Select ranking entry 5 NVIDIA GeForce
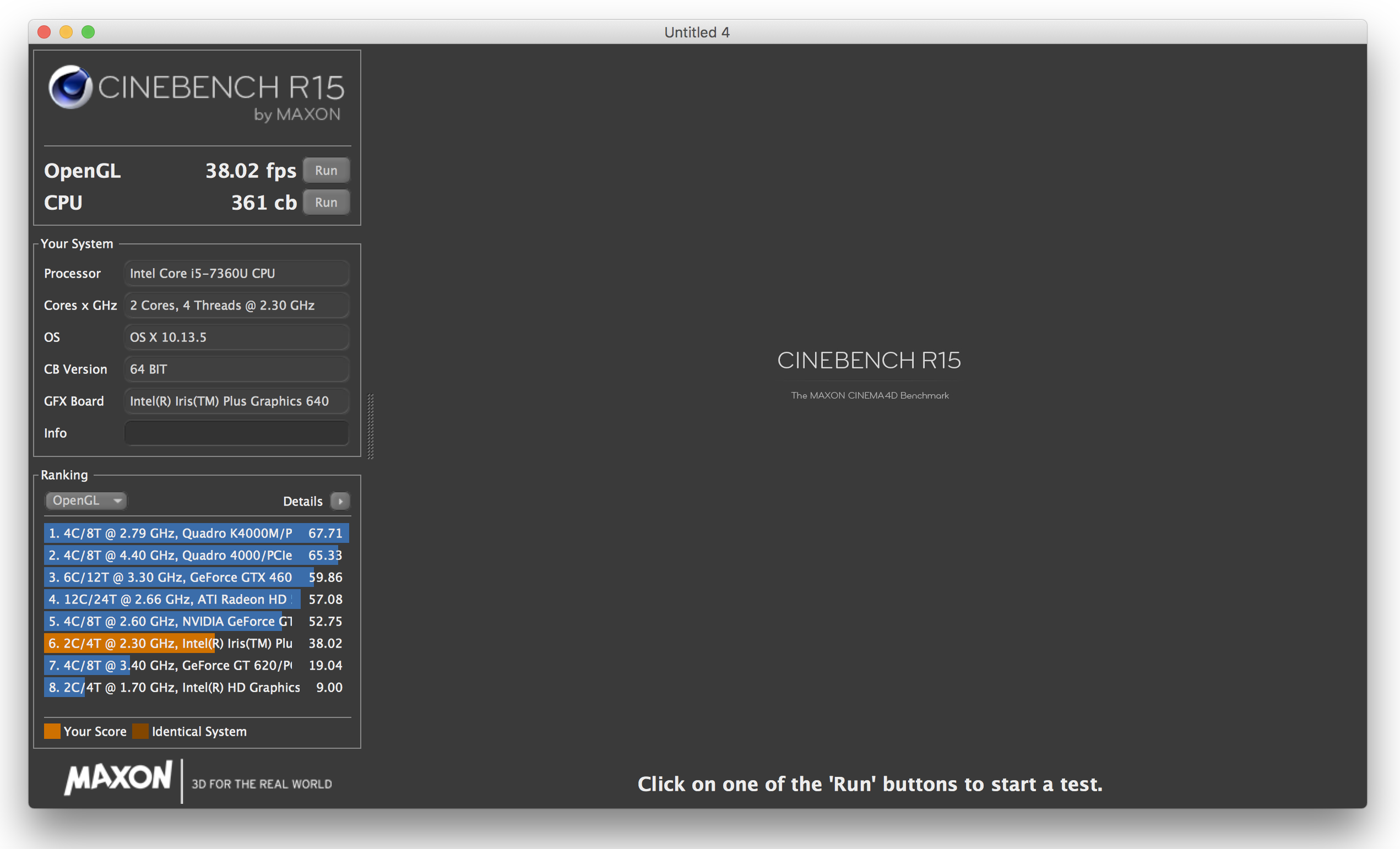 pyautogui.click(x=197, y=621)
